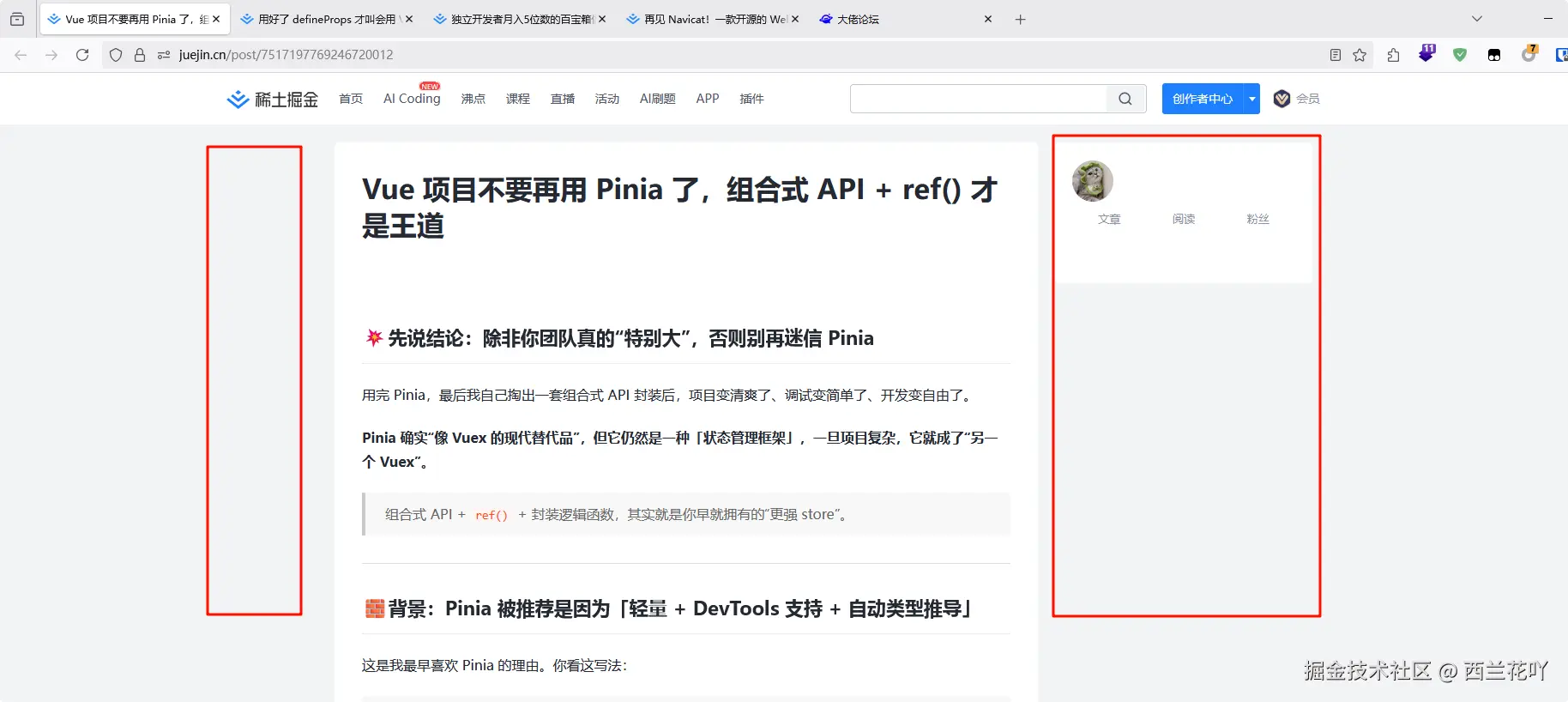
Task: Bookmark this page with the star icon
Action: (x=1360, y=55)
